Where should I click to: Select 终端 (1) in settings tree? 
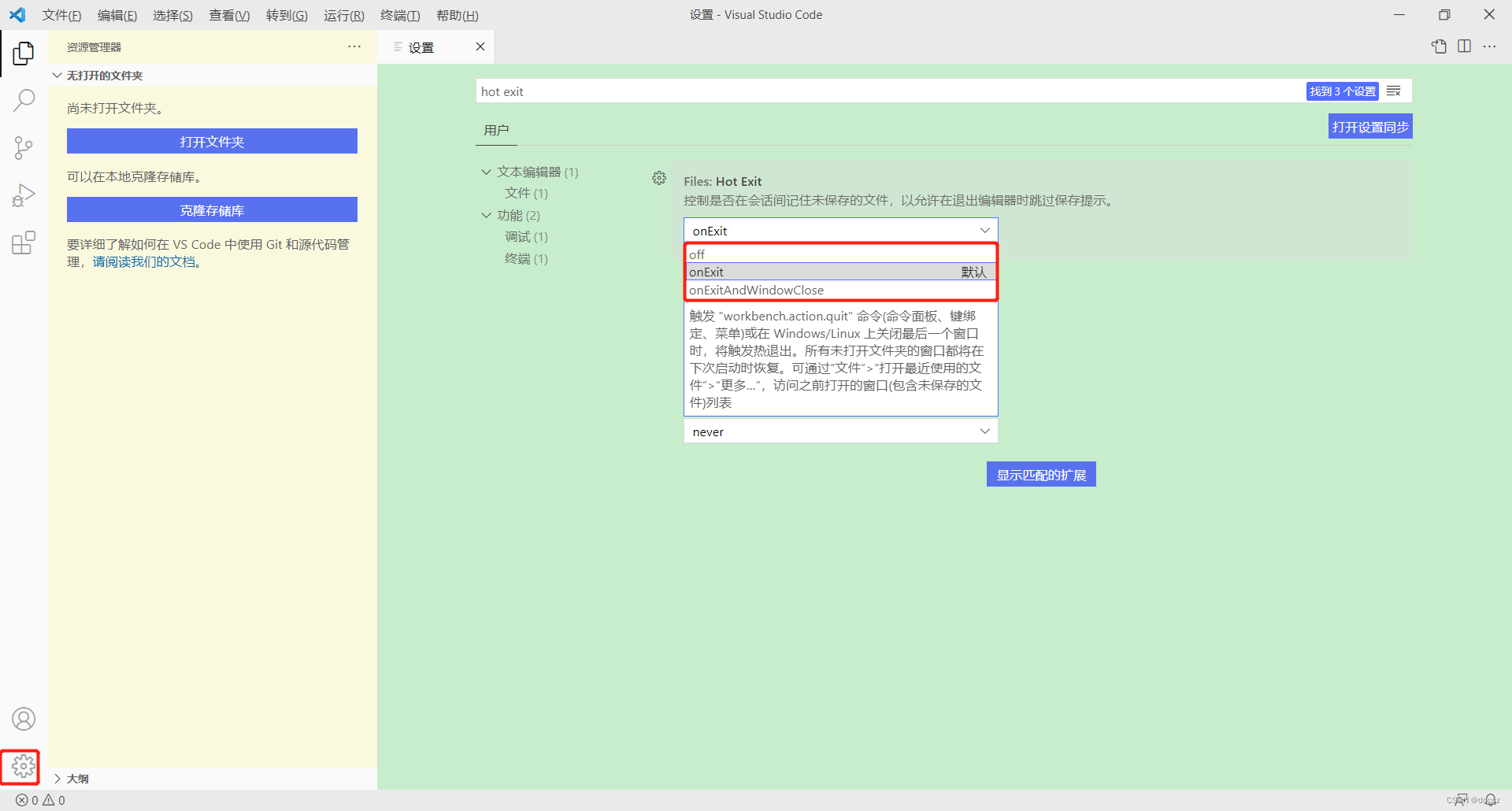(526, 258)
